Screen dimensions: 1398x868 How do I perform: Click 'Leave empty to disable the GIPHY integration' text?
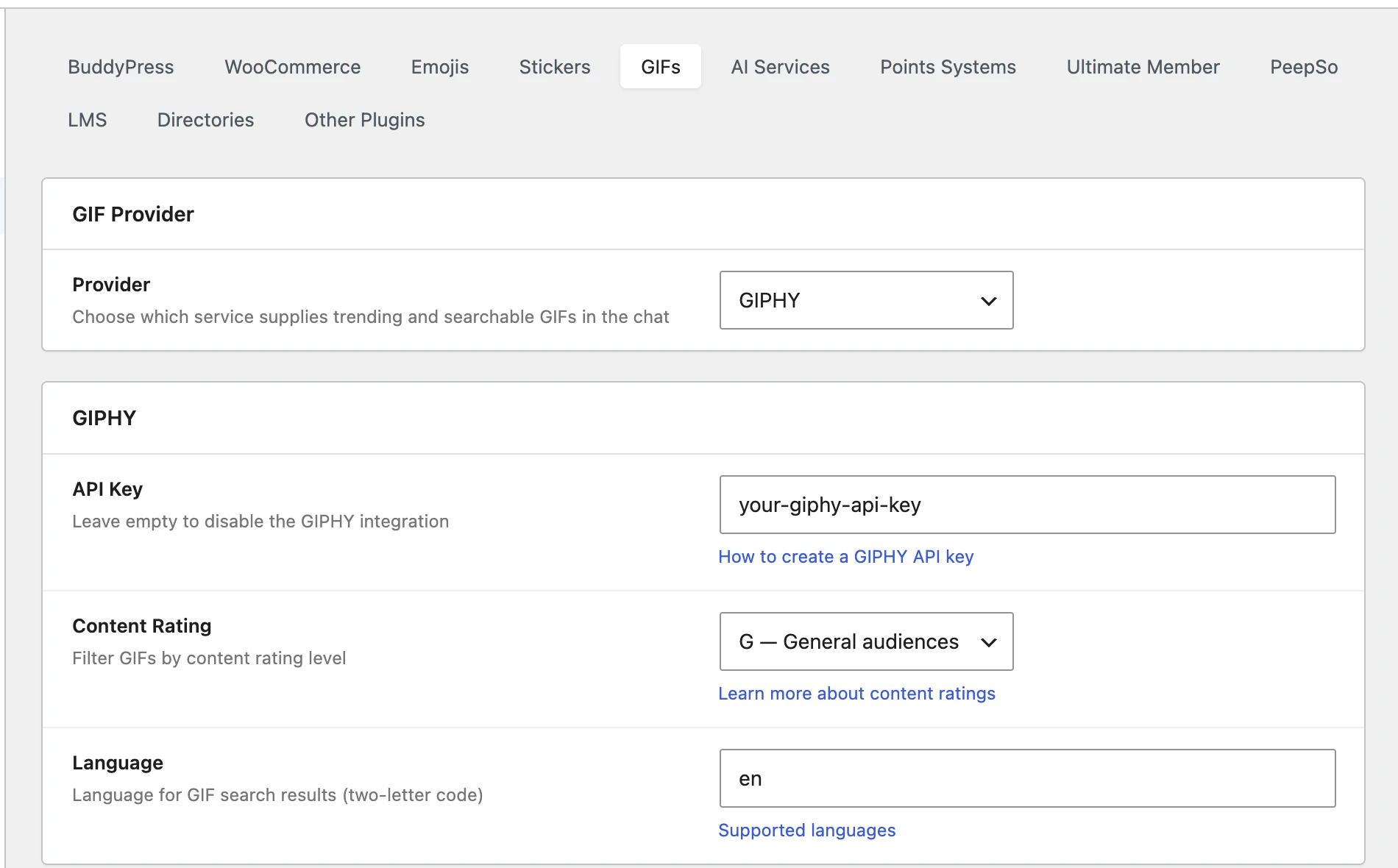260,522
